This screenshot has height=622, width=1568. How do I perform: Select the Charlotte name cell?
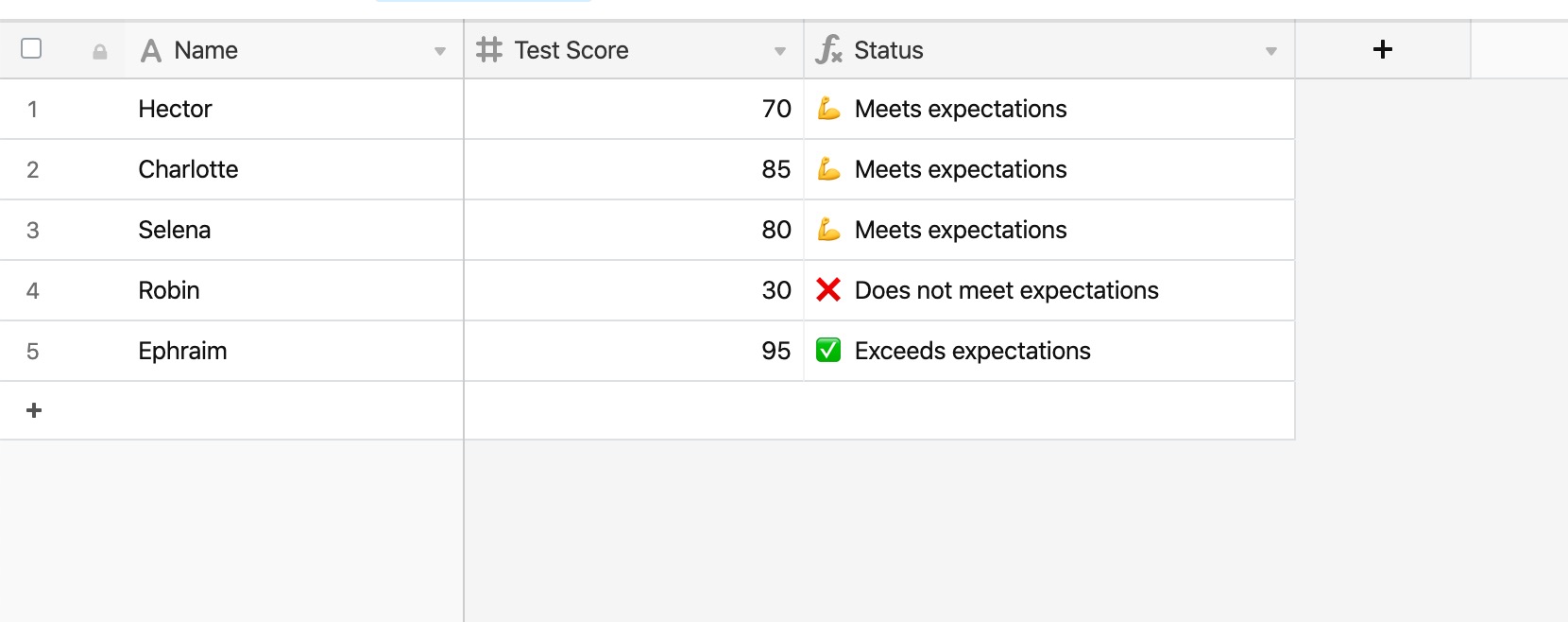click(294, 169)
